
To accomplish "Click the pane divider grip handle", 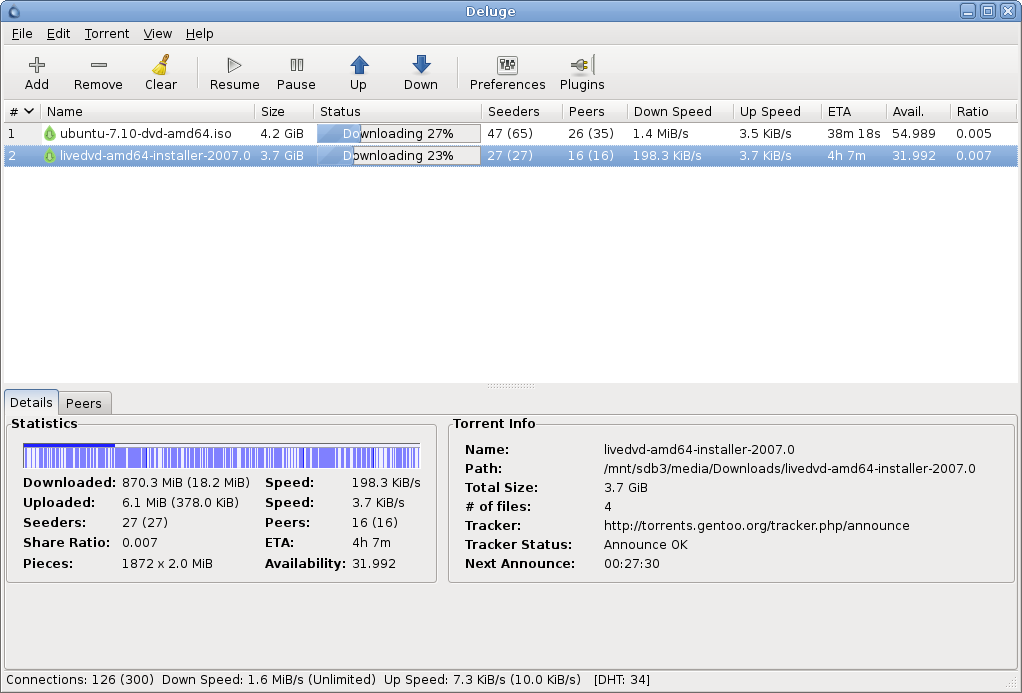I will coord(510,386).
